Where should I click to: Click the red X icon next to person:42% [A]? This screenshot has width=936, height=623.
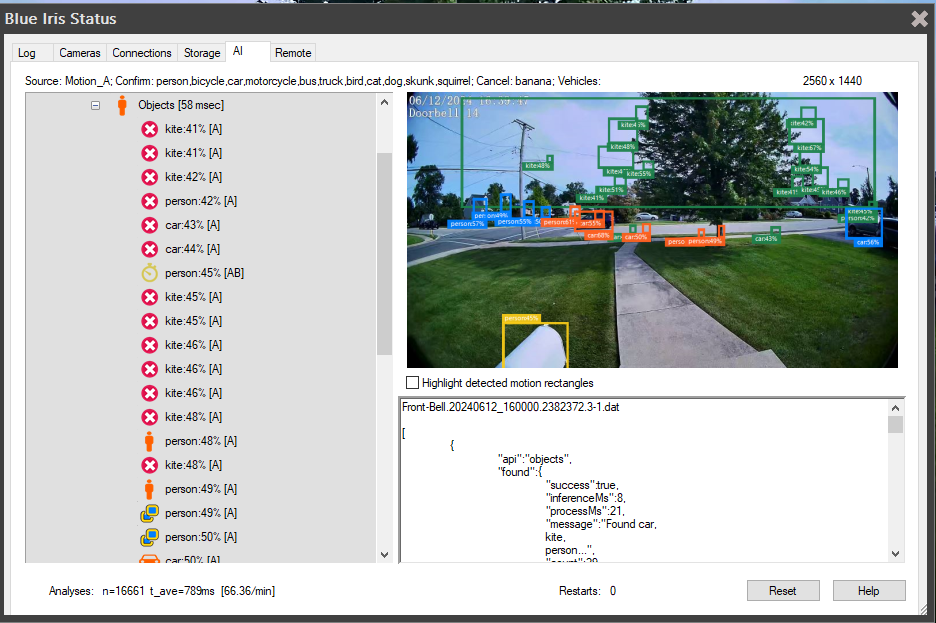pyautogui.click(x=150, y=201)
